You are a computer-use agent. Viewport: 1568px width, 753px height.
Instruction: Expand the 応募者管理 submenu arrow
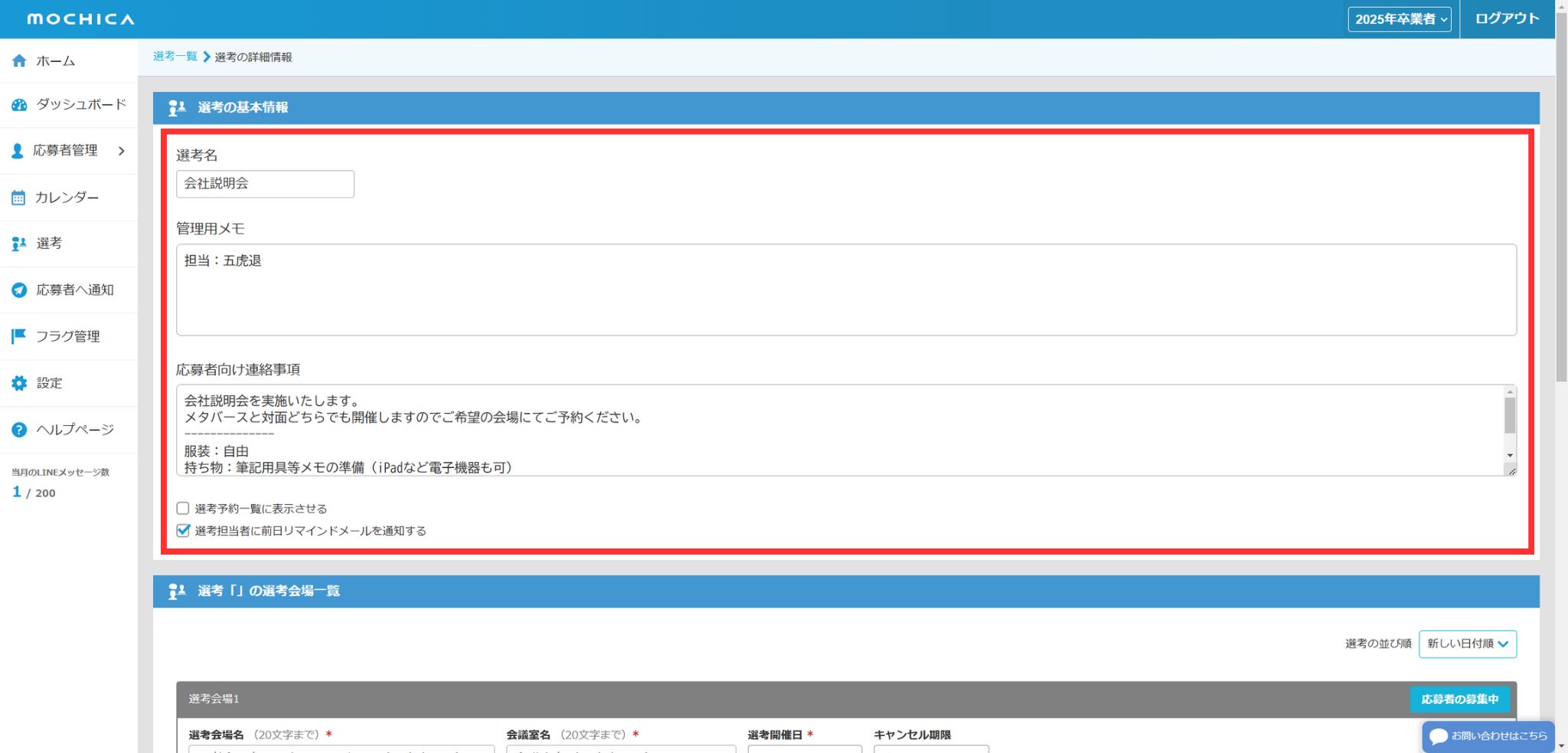click(121, 151)
